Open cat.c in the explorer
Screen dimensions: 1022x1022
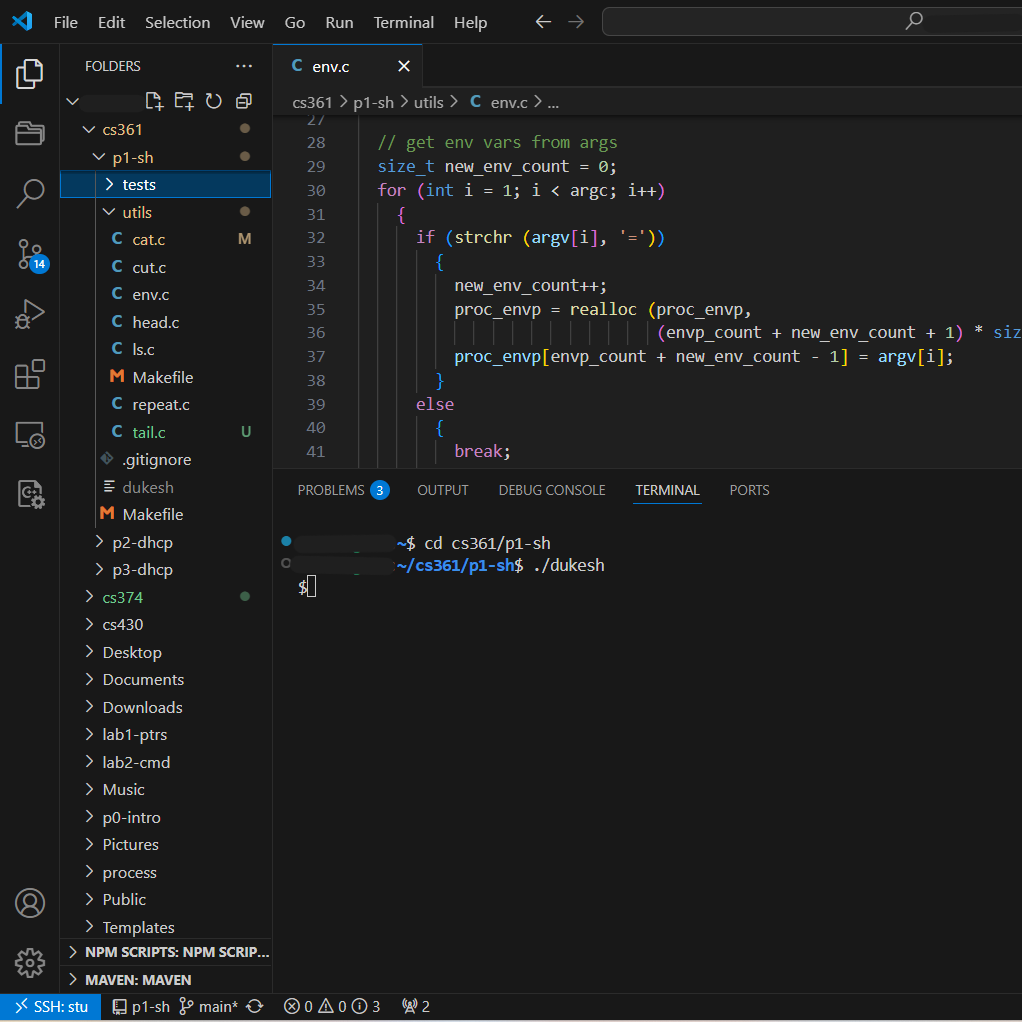coord(166,239)
